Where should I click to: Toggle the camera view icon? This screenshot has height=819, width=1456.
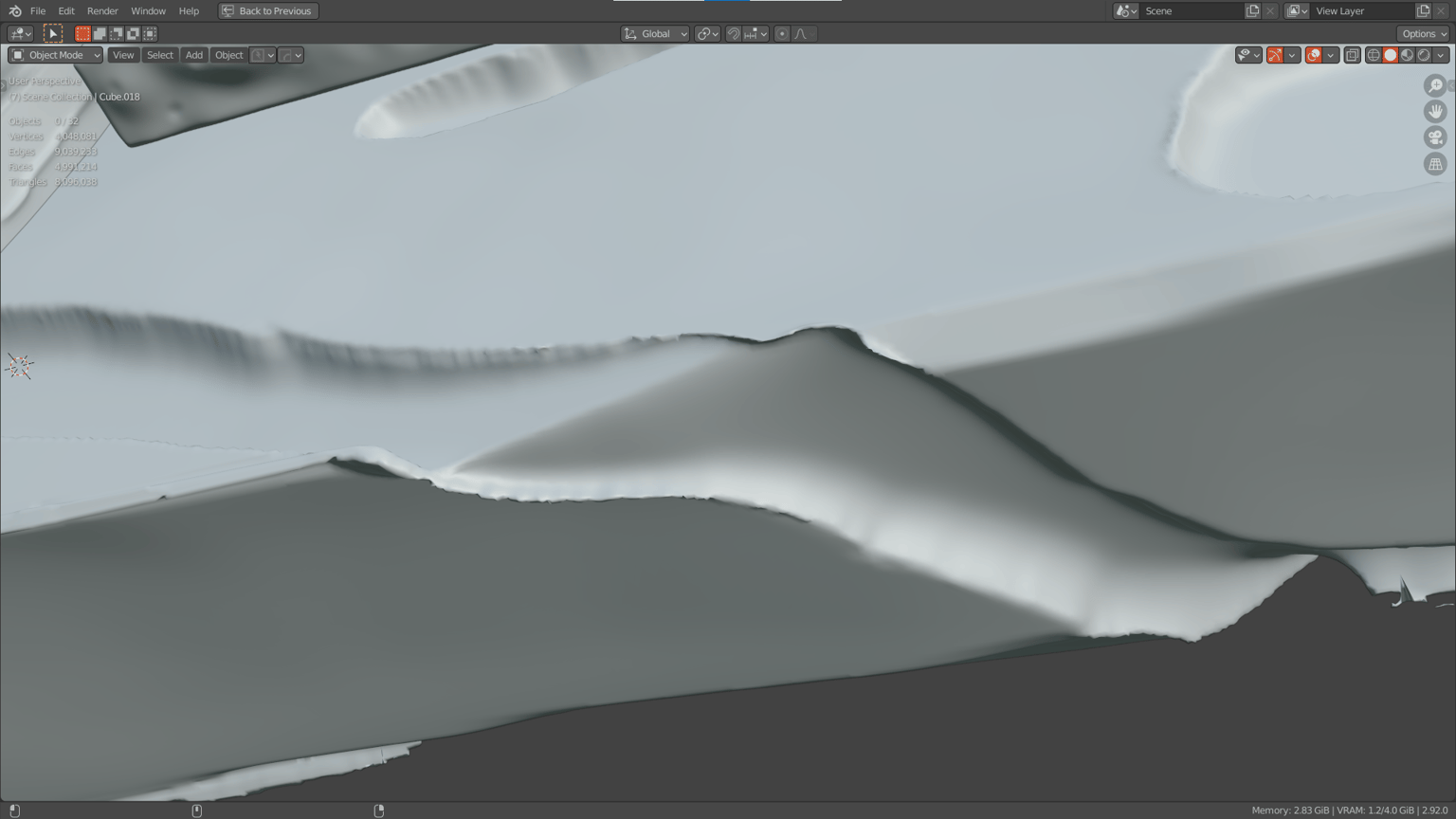coord(1435,137)
